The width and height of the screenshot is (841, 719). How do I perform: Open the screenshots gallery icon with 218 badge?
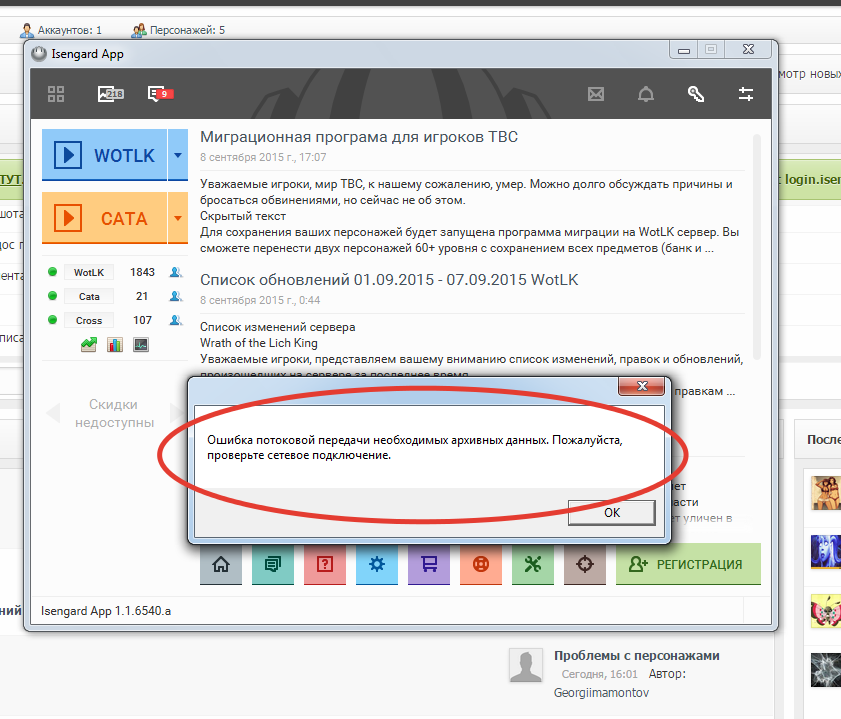[x=110, y=94]
